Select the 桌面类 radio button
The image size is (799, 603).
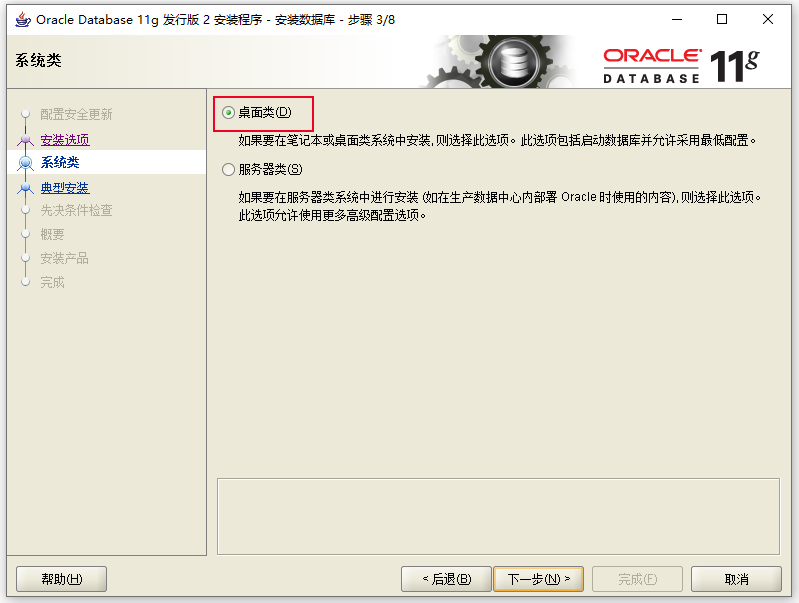click(x=228, y=112)
